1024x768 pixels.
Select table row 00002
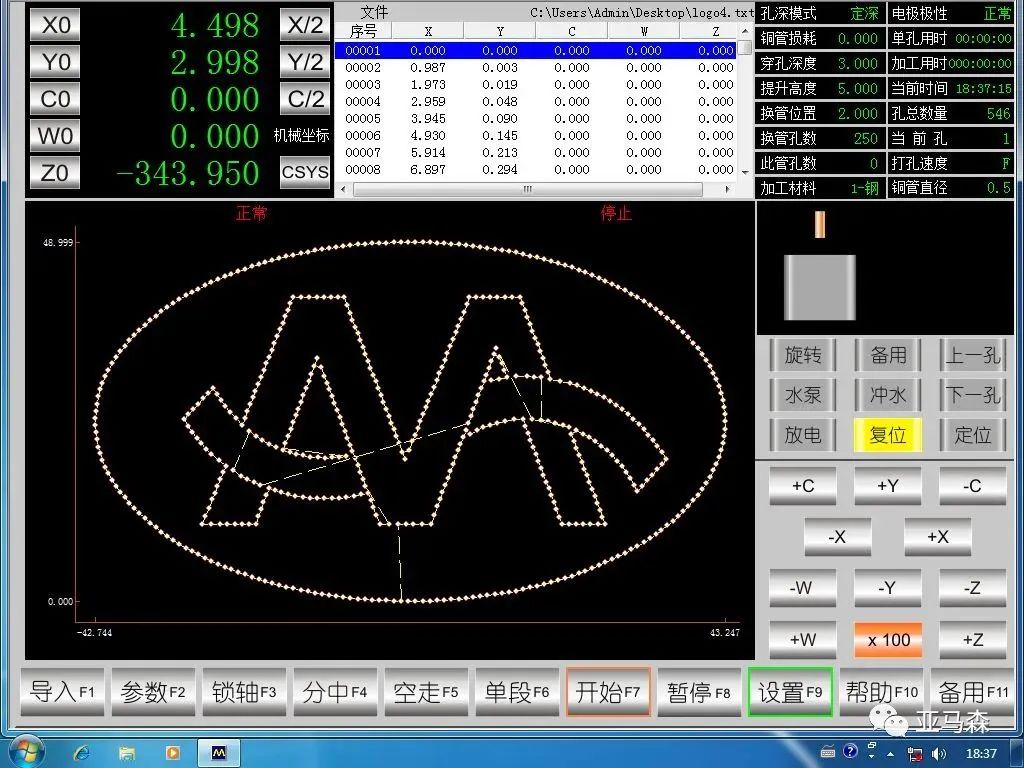click(x=536, y=67)
